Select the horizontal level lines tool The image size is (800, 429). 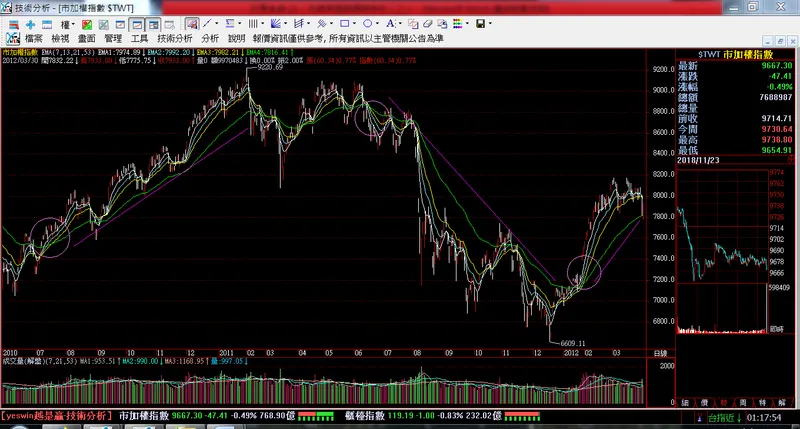[x=230, y=23]
